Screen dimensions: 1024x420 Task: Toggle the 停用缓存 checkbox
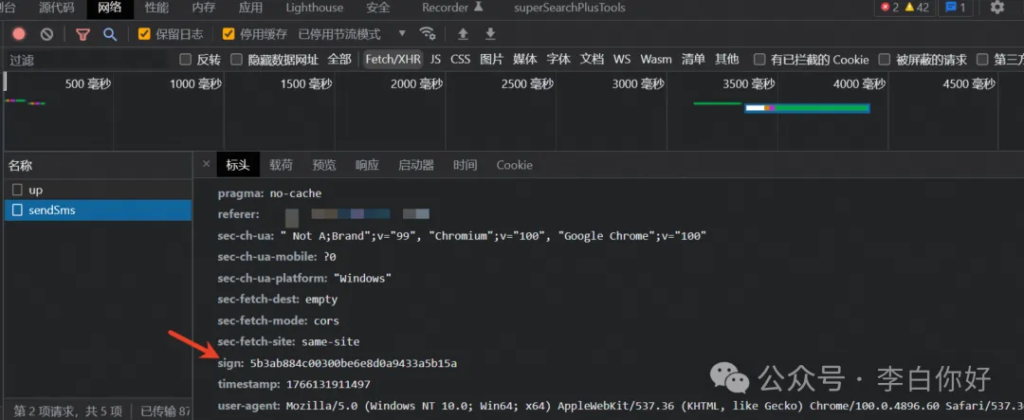point(229,34)
